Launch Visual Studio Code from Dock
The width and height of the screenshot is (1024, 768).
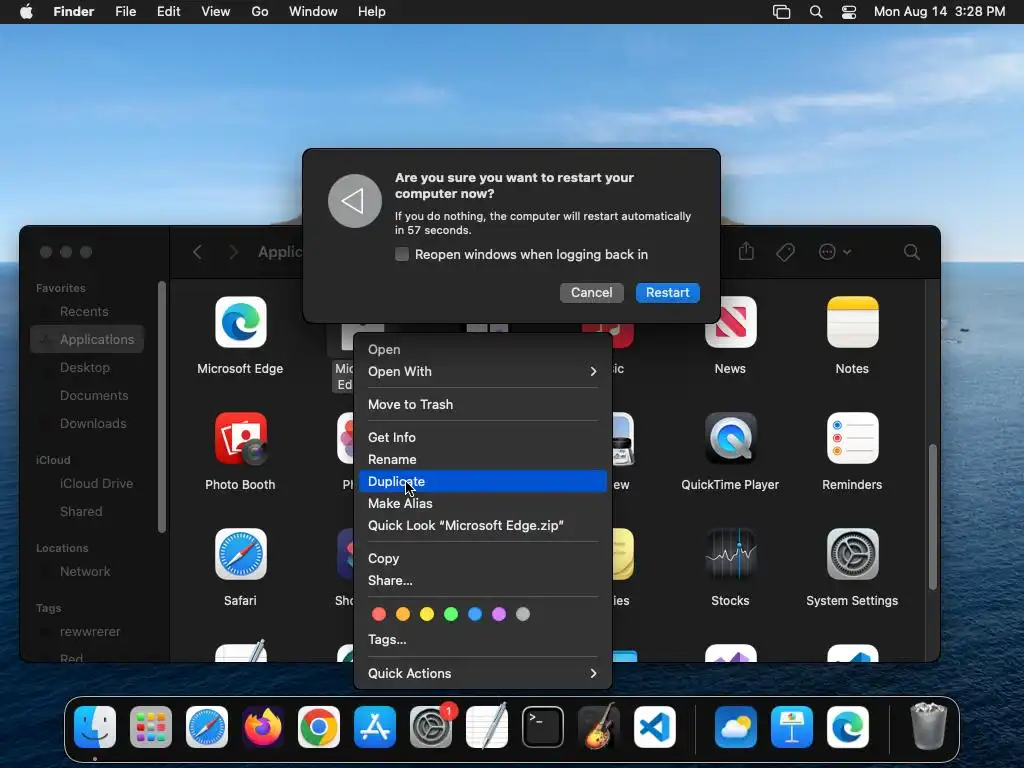(655, 726)
